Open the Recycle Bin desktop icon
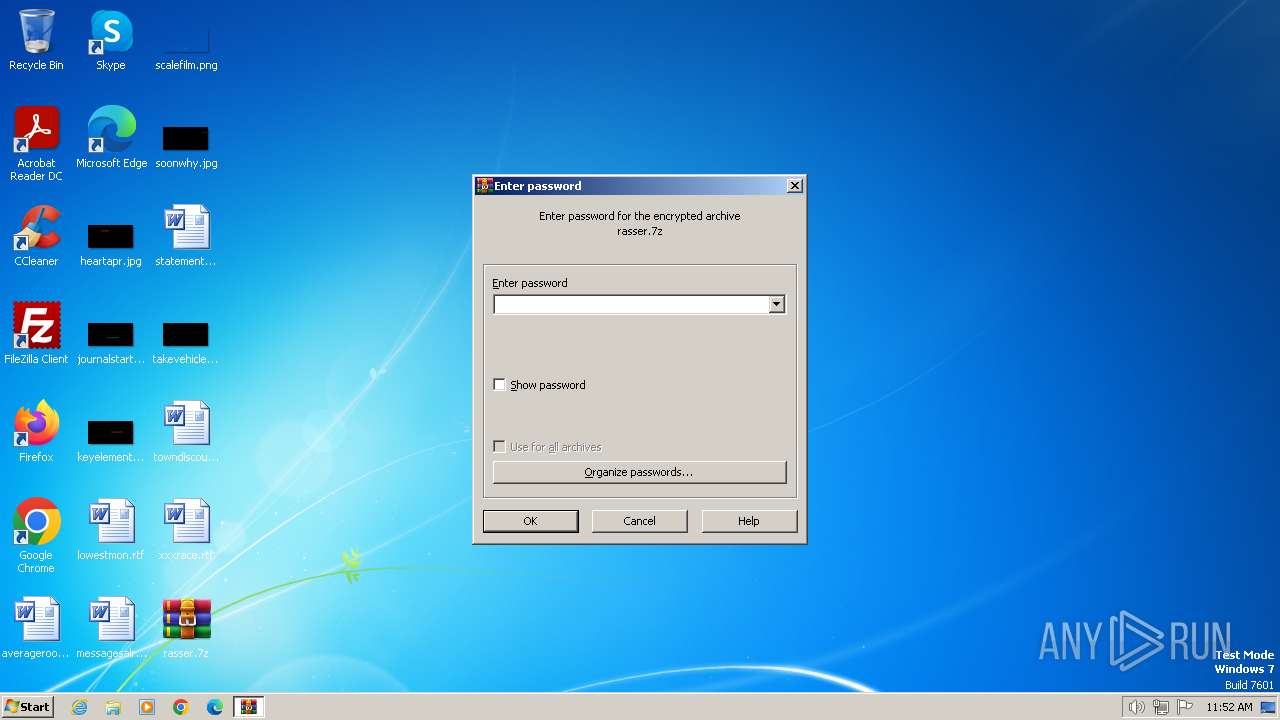 pyautogui.click(x=36, y=40)
